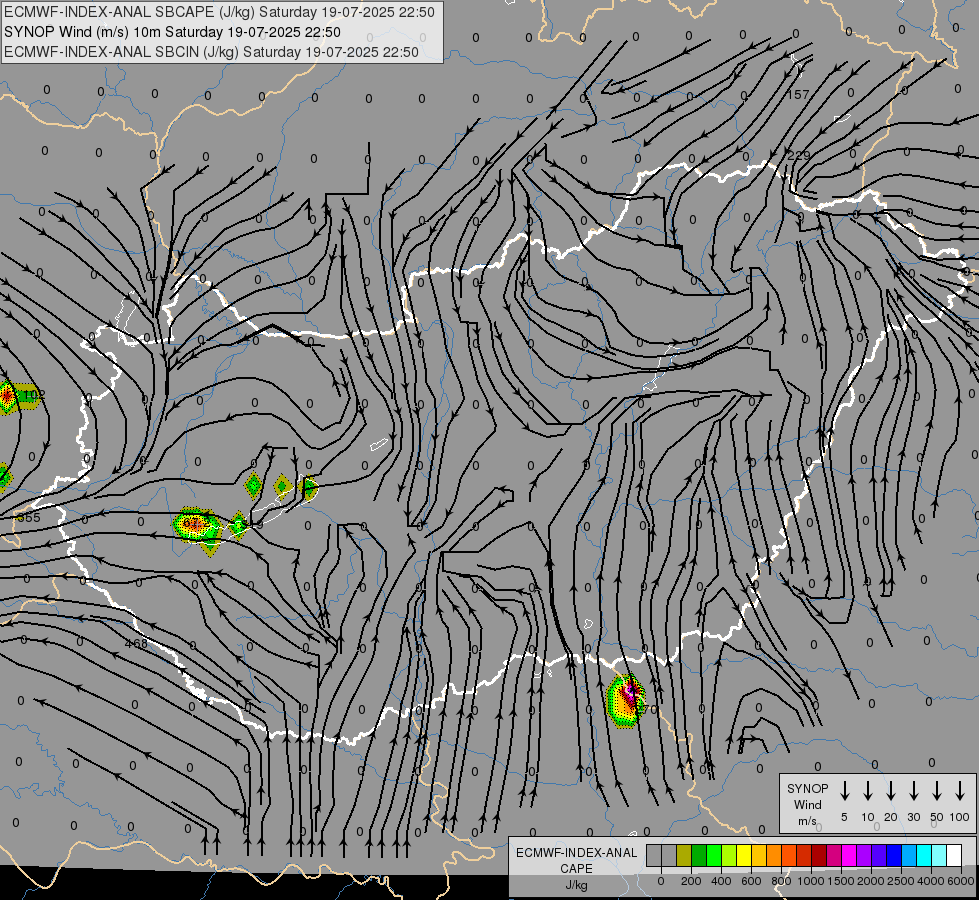
Task: Click the '1500' tick label on the CAPE scale
Action: pyautogui.click(x=841, y=881)
